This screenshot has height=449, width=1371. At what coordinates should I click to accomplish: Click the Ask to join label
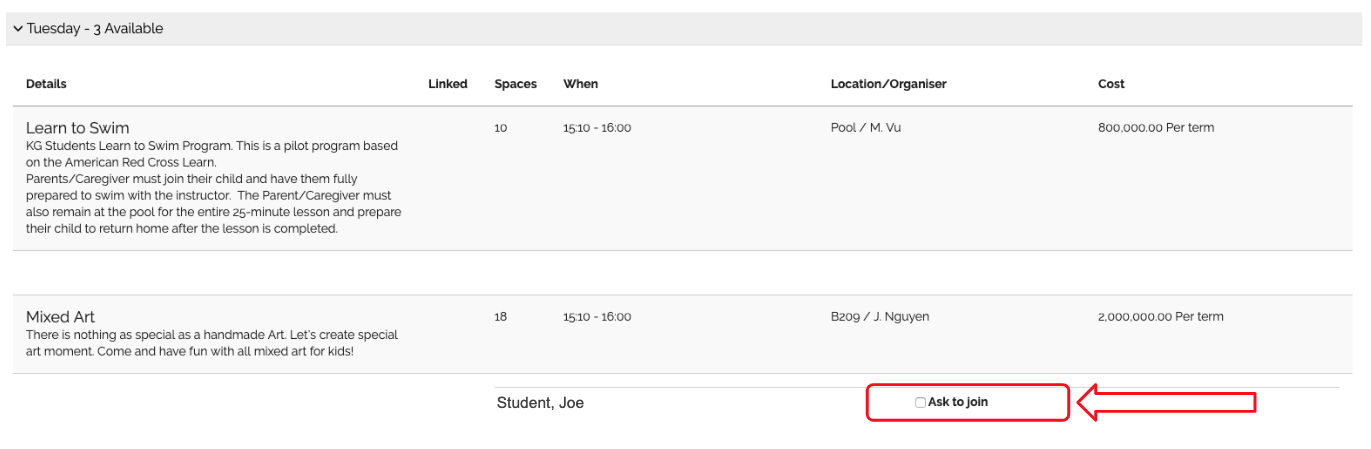[958, 402]
